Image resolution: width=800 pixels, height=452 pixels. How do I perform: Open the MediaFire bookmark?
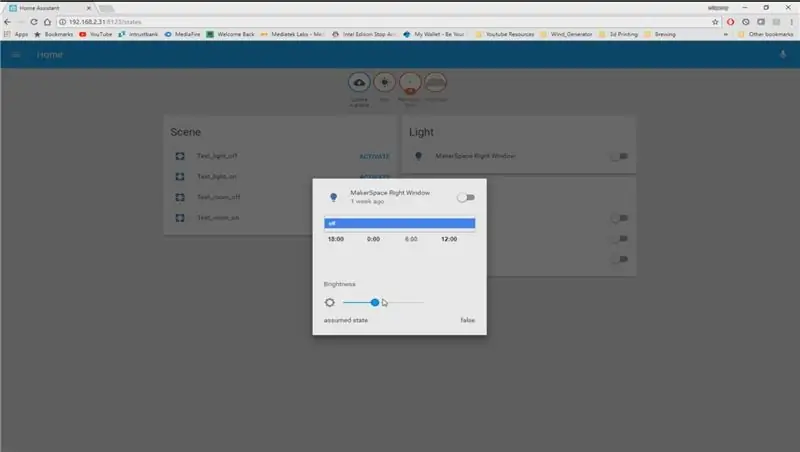[182, 34]
